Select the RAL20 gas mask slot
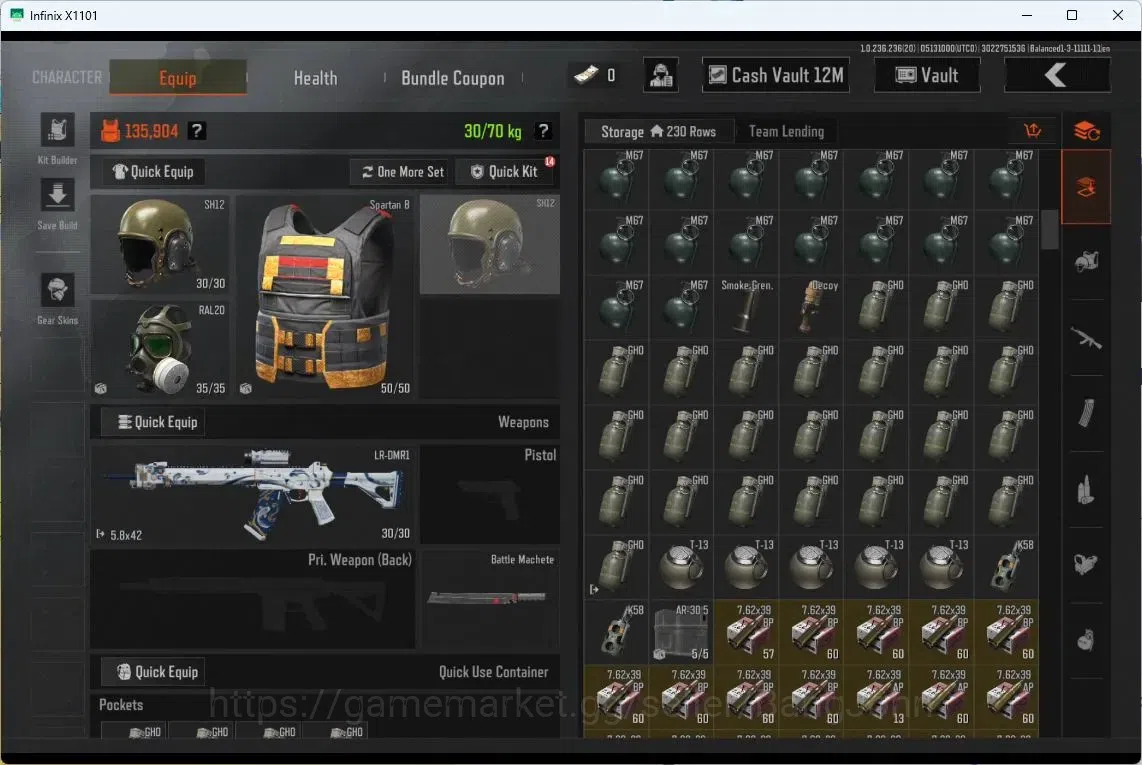Image resolution: width=1142 pixels, height=765 pixels. [160, 349]
